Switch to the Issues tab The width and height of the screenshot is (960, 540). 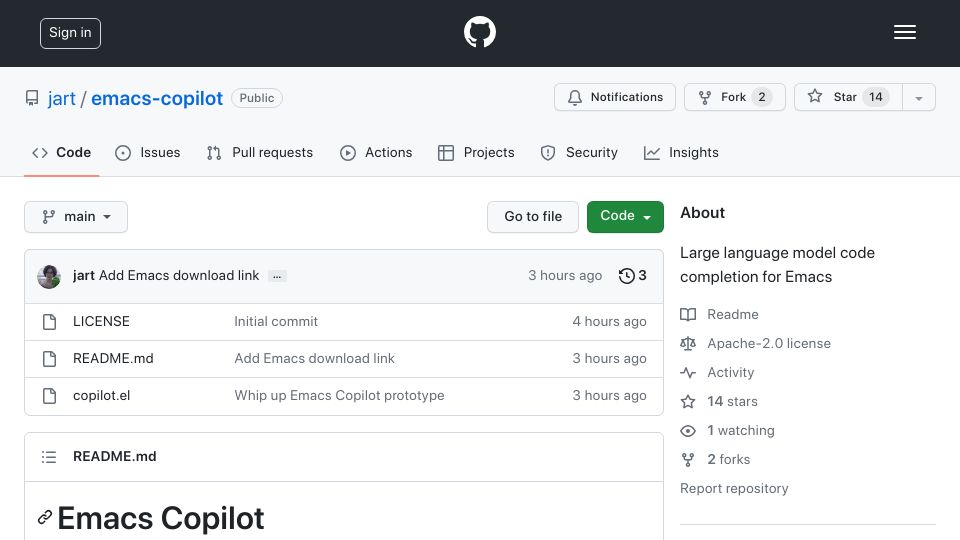pyautogui.click(x=148, y=152)
